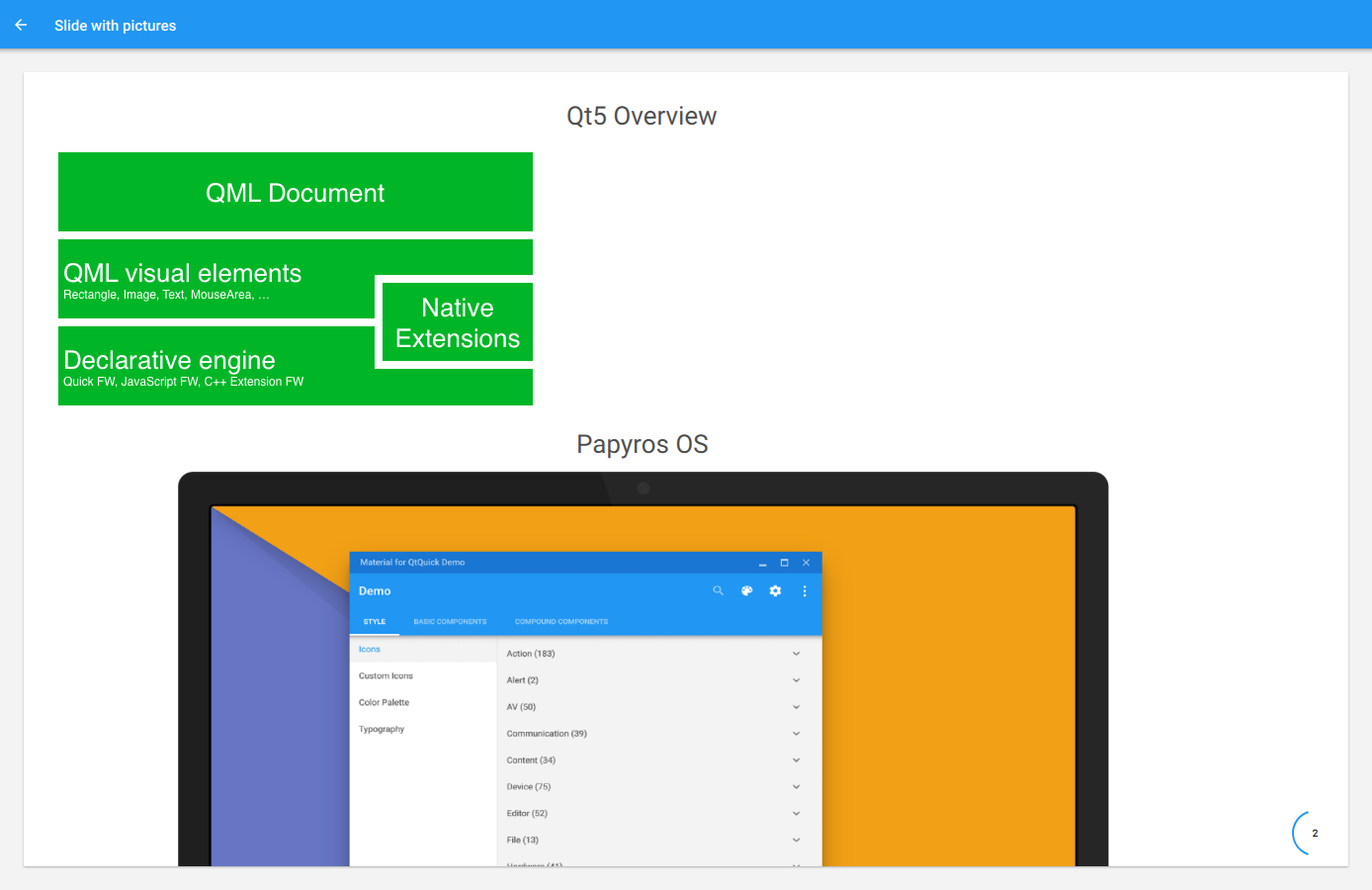Expand the Communication (39) category
The height and width of the screenshot is (890, 1372).
(796, 734)
